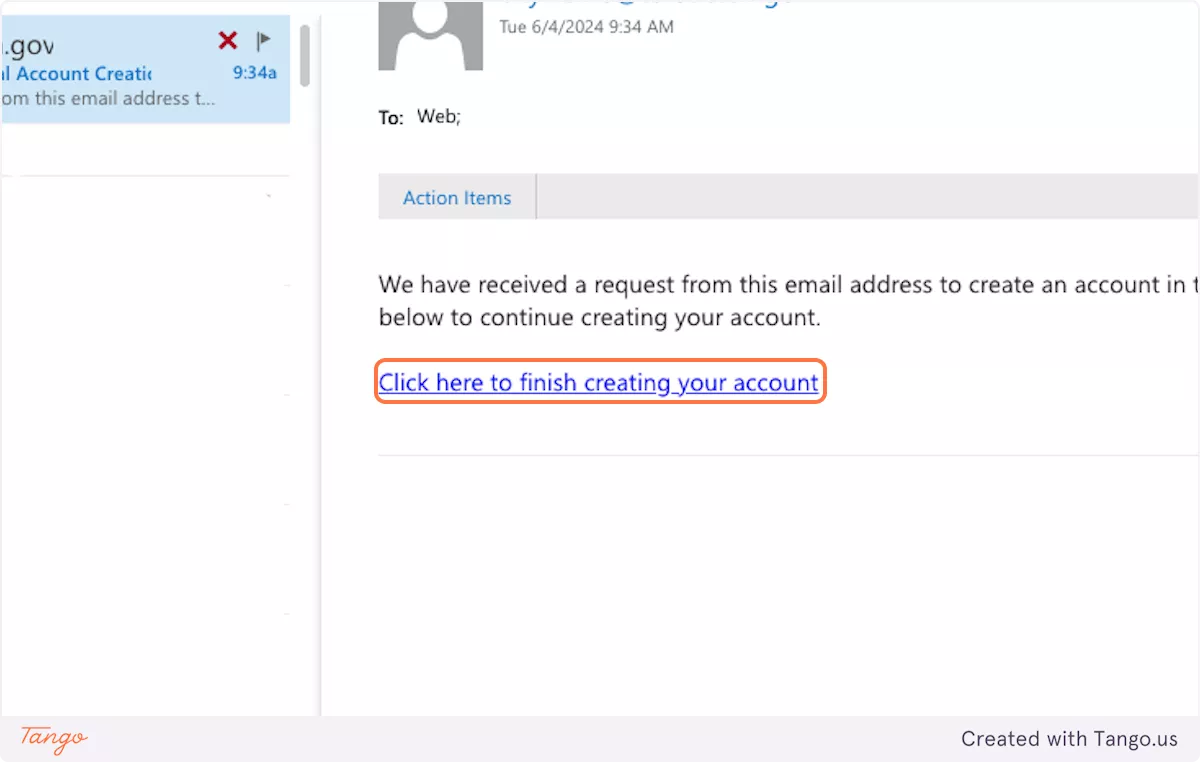The height and width of the screenshot is (762, 1200).
Task: Select the Account Creation subject in the message list
Action: tap(80, 73)
